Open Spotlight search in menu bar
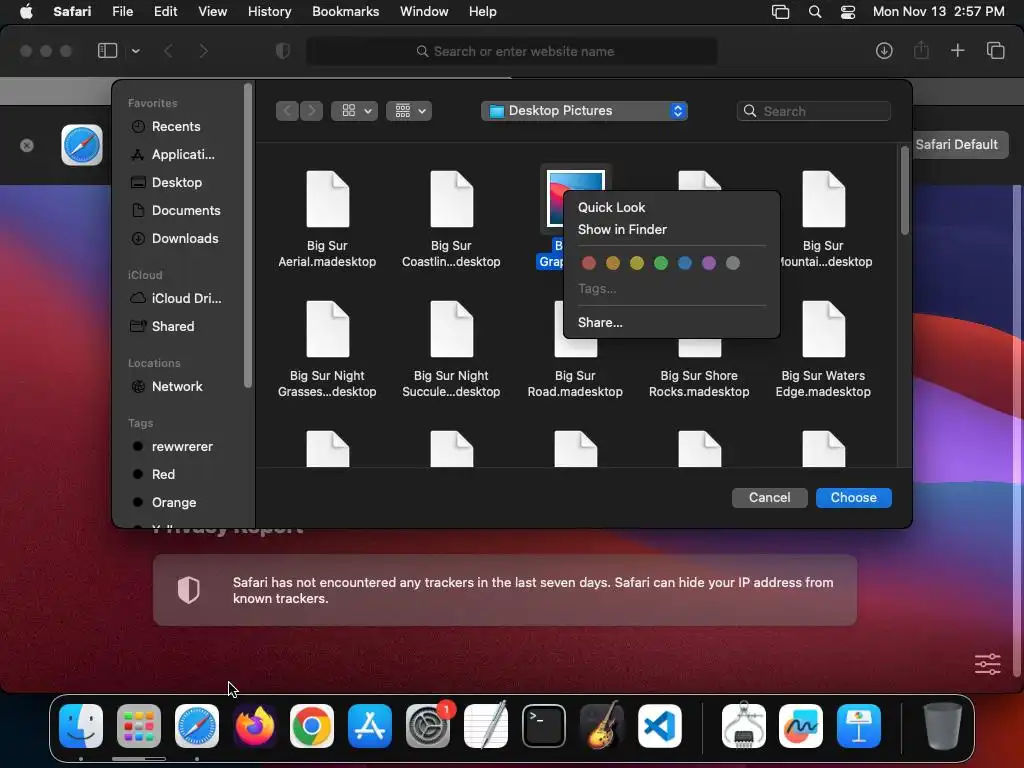This screenshot has width=1024, height=768. pos(815,12)
